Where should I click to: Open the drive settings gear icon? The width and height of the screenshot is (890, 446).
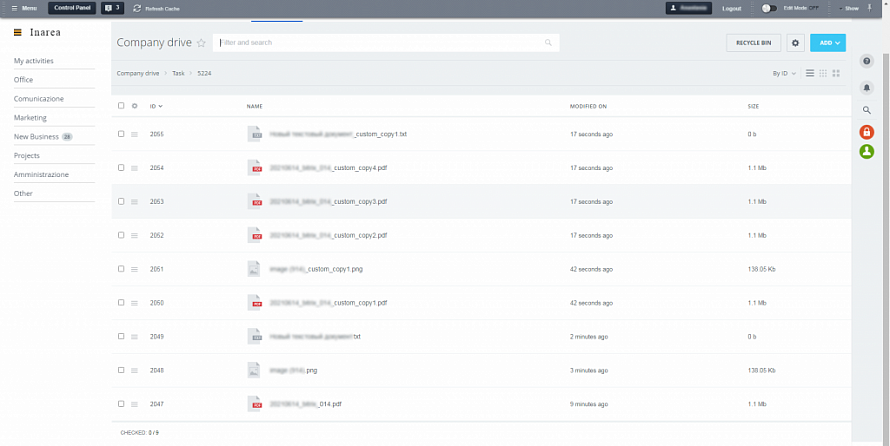coord(795,43)
